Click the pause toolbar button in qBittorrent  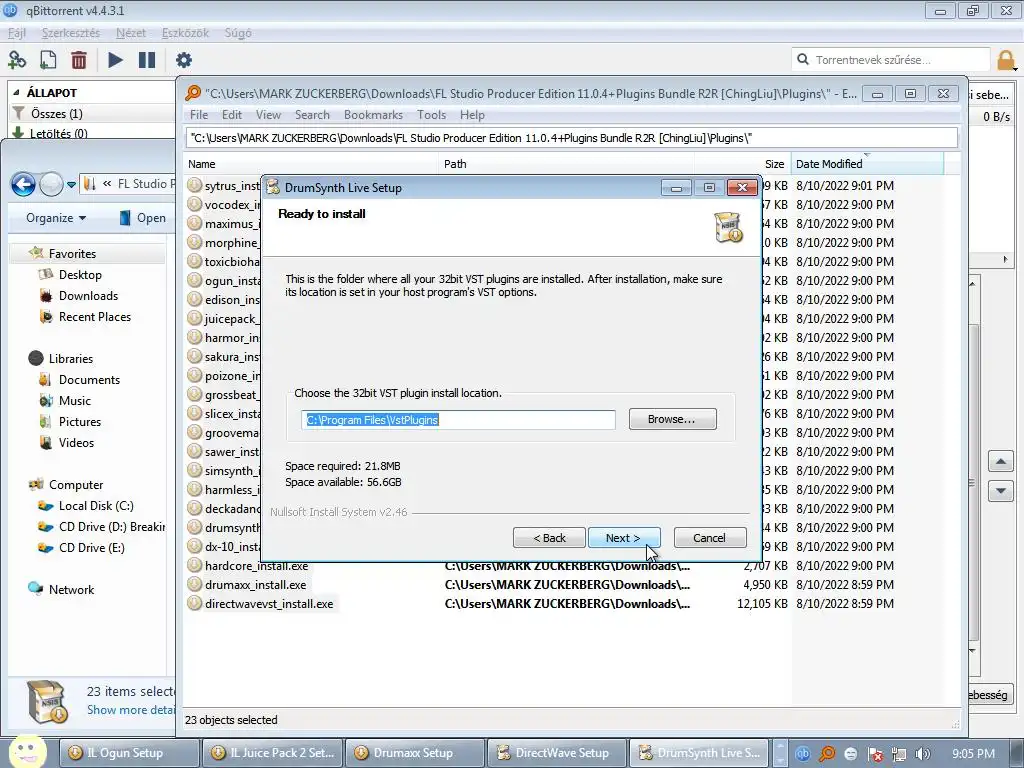147,60
